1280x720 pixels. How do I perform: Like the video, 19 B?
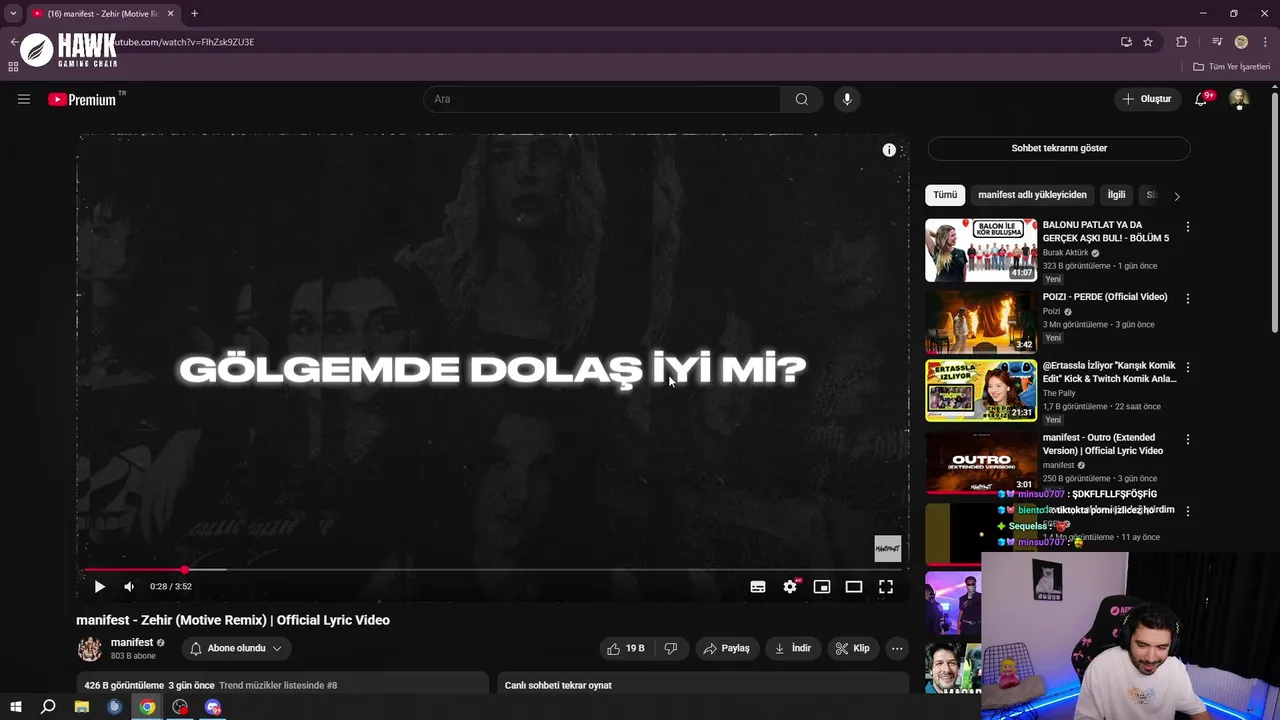point(625,648)
